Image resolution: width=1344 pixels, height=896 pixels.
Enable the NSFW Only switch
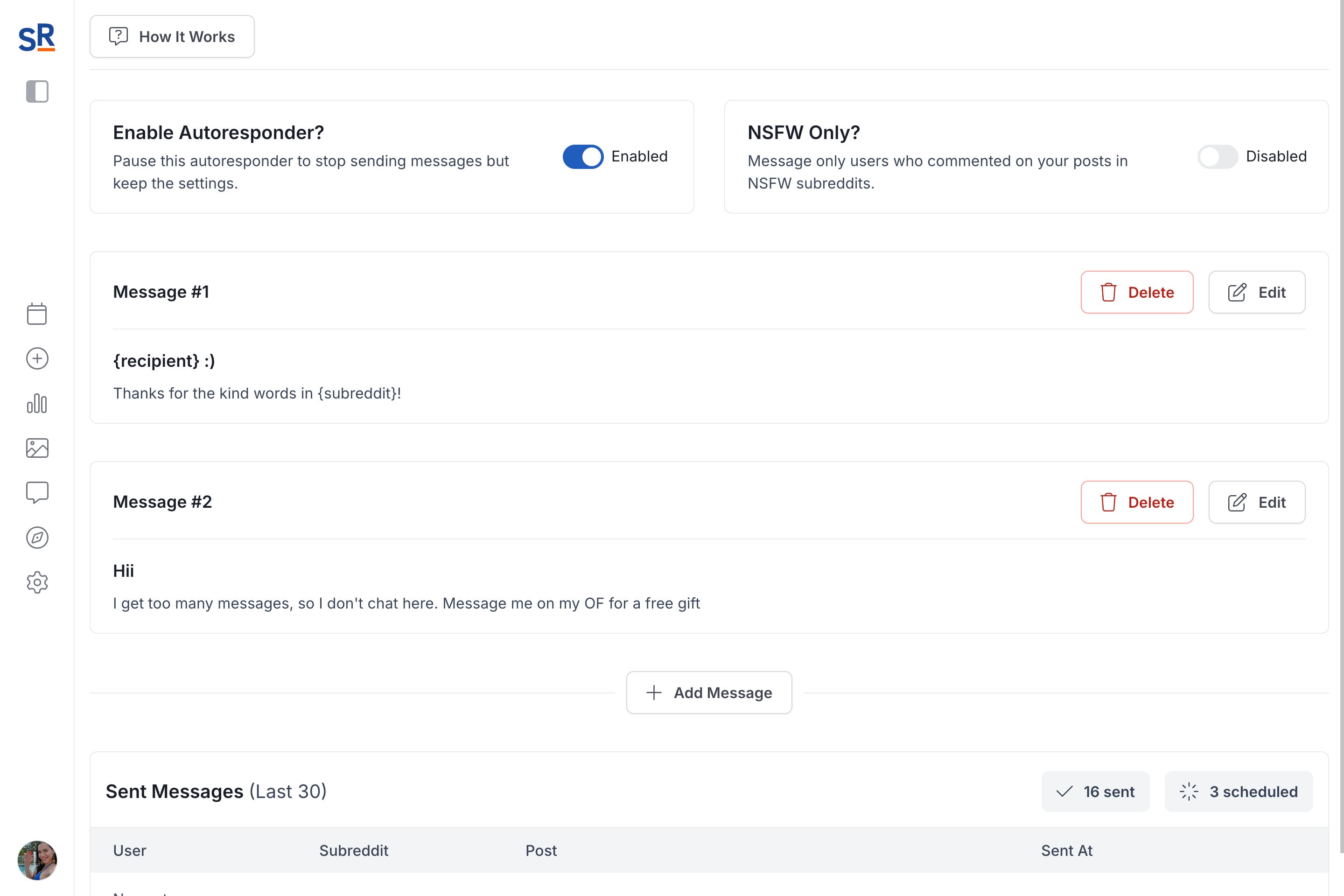coord(1217,157)
